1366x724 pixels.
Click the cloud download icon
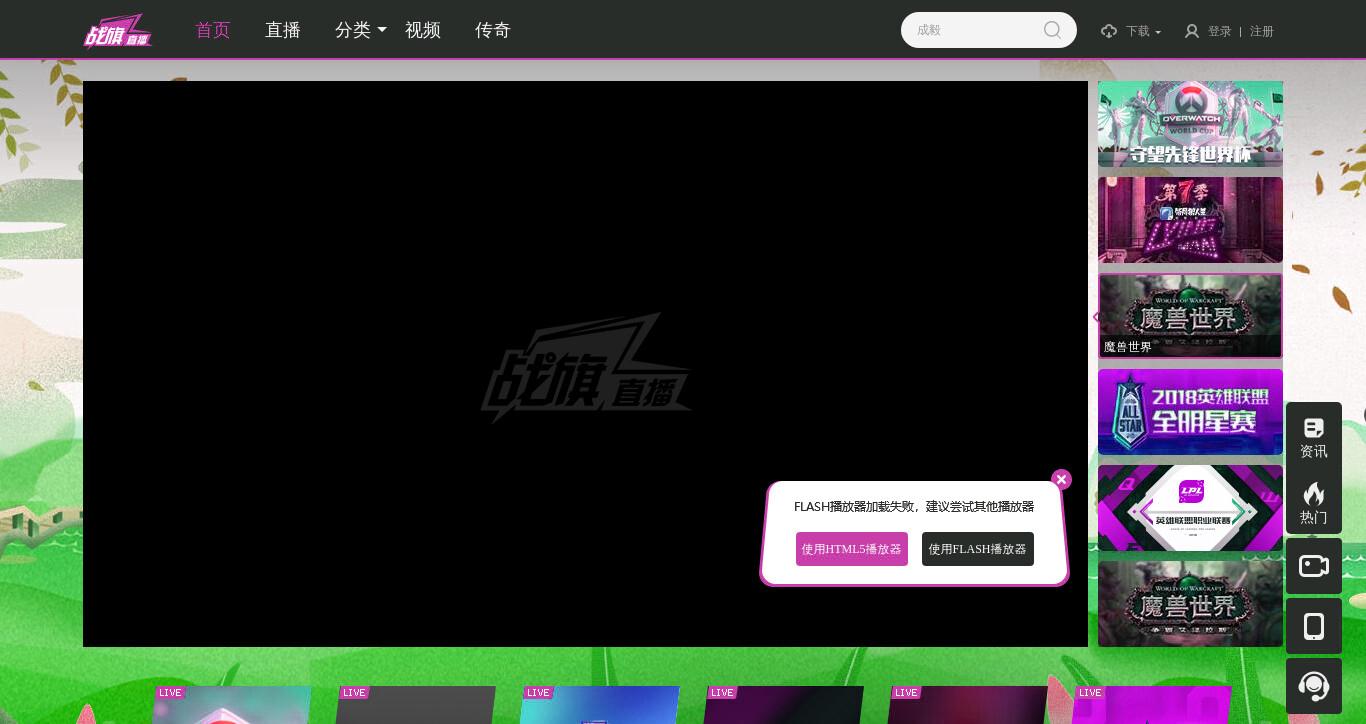tap(1109, 31)
